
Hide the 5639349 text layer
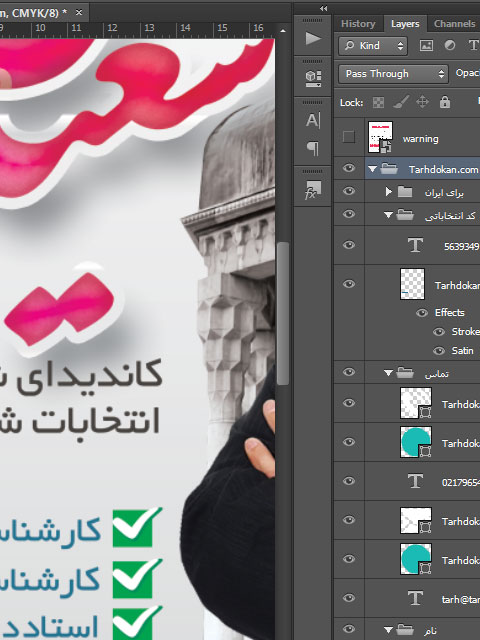coord(349,245)
